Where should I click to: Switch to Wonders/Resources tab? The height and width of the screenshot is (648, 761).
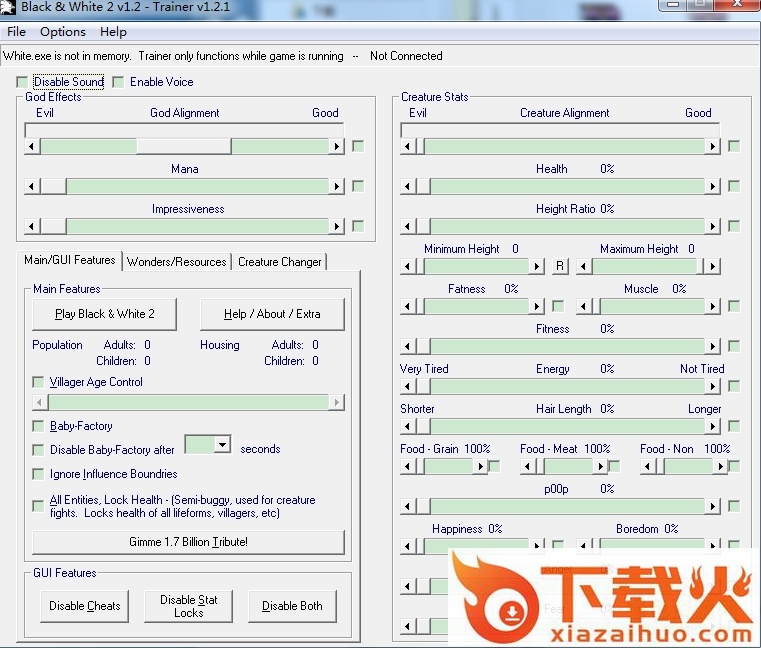[x=177, y=262]
